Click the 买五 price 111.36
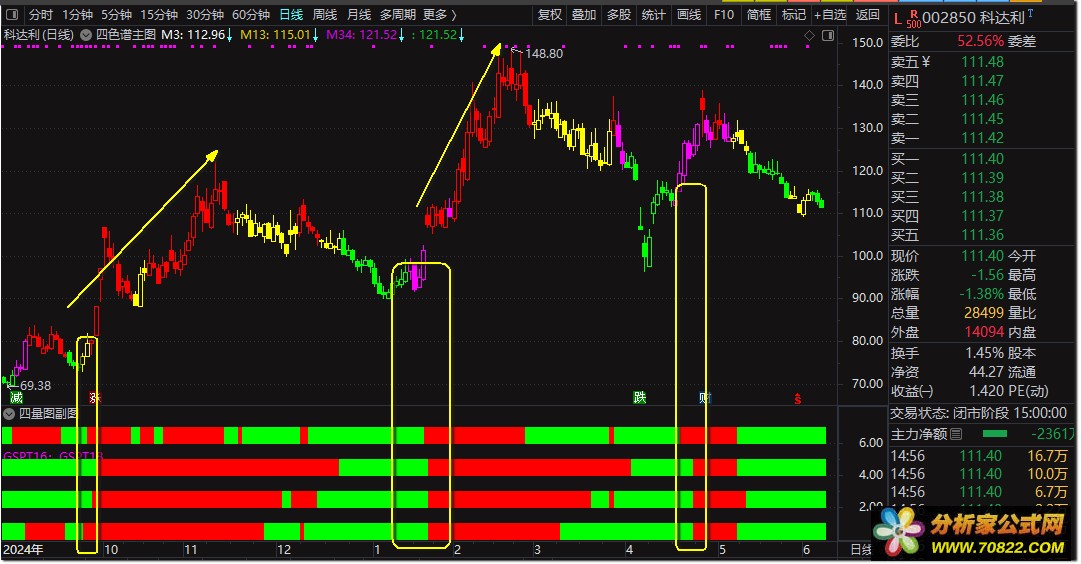 point(982,235)
